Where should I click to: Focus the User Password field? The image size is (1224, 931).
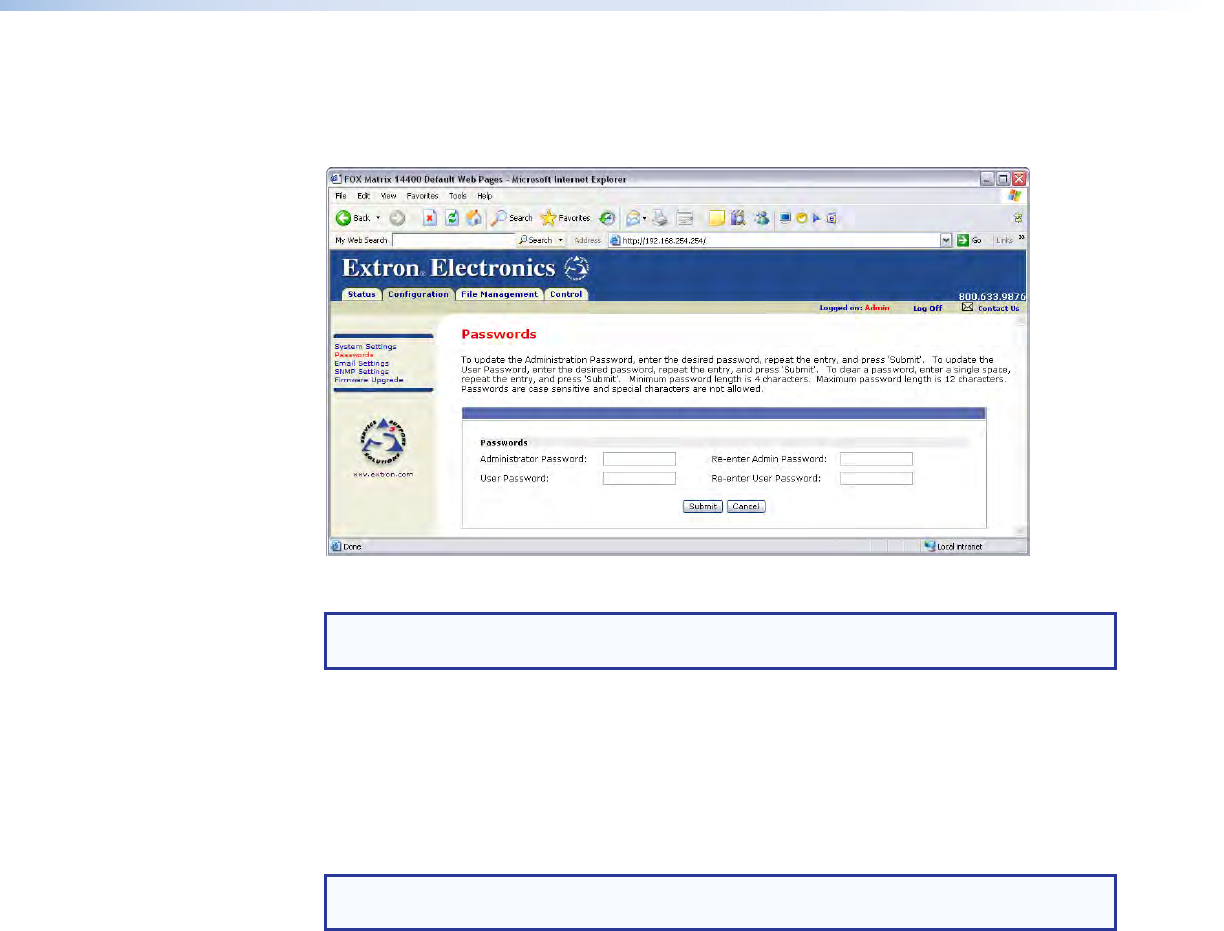pos(640,478)
